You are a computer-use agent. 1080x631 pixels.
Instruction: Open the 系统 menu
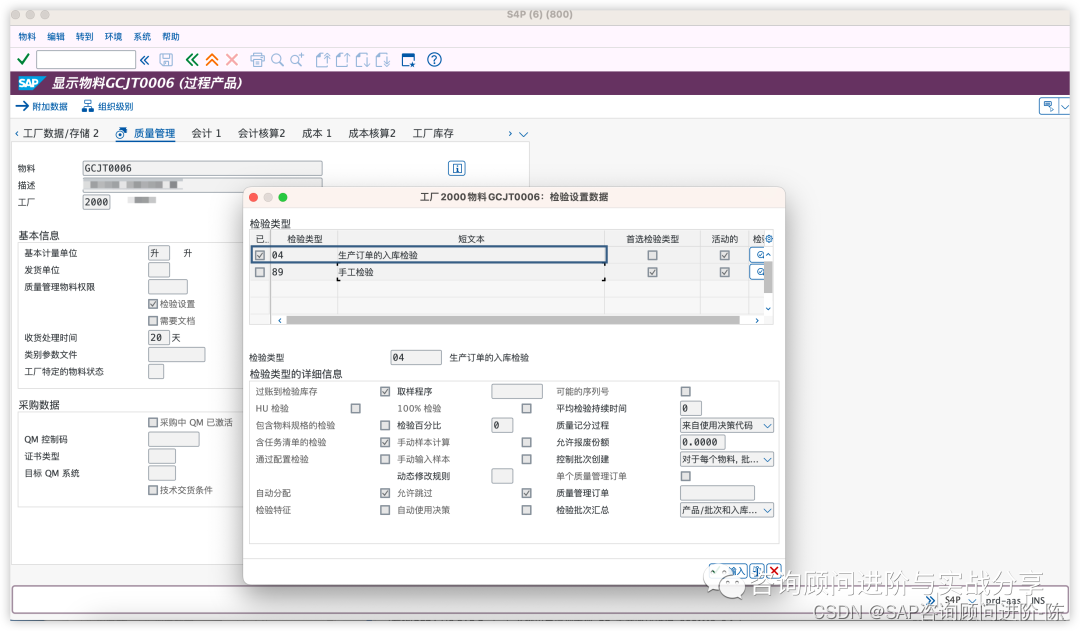142,37
